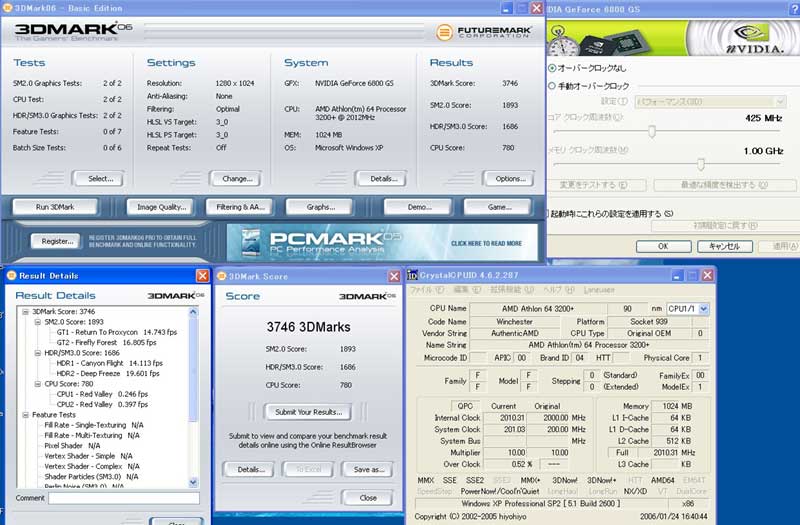Open the Edit menu in CrystalCPUID

[467, 290]
